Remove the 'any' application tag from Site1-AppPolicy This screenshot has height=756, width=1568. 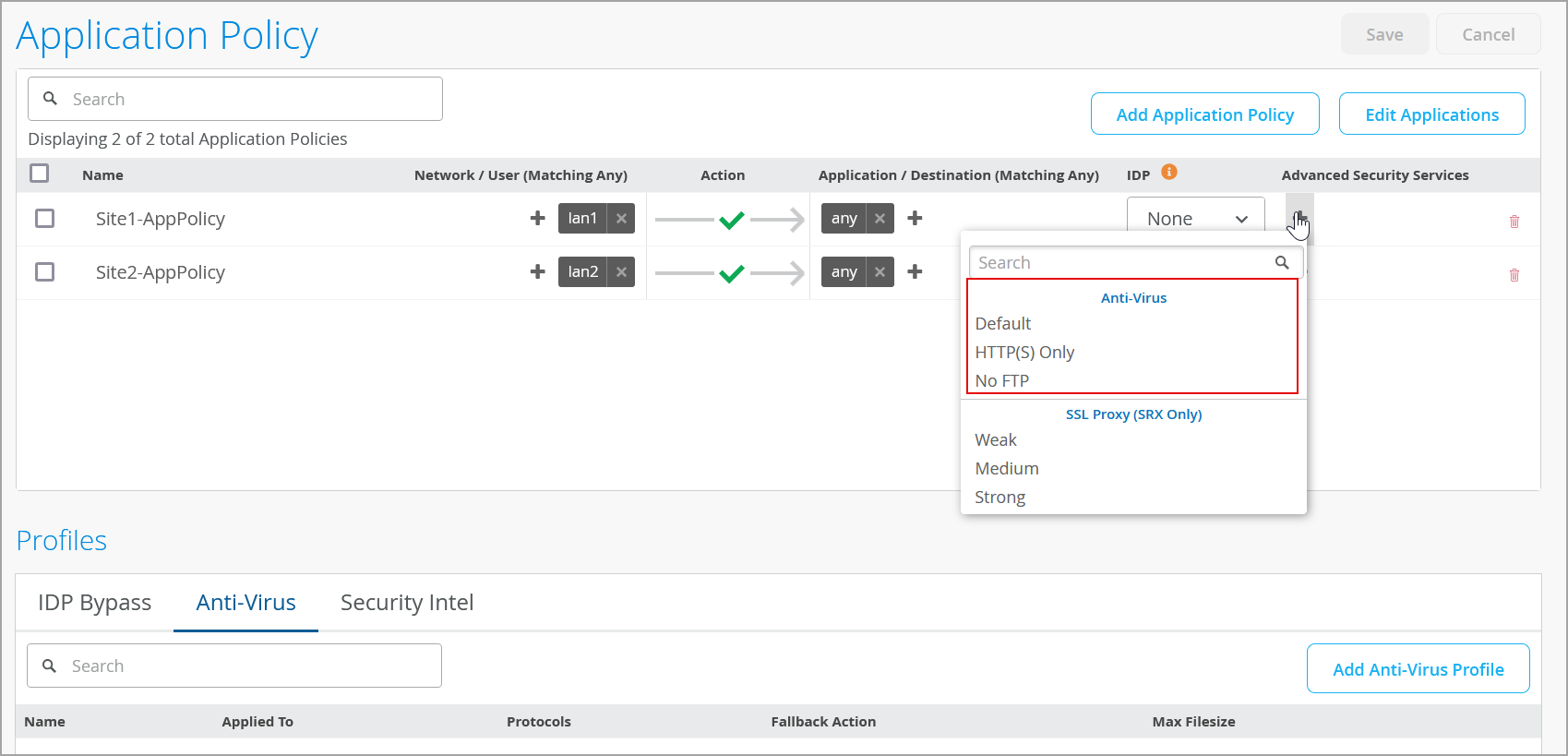(880, 219)
